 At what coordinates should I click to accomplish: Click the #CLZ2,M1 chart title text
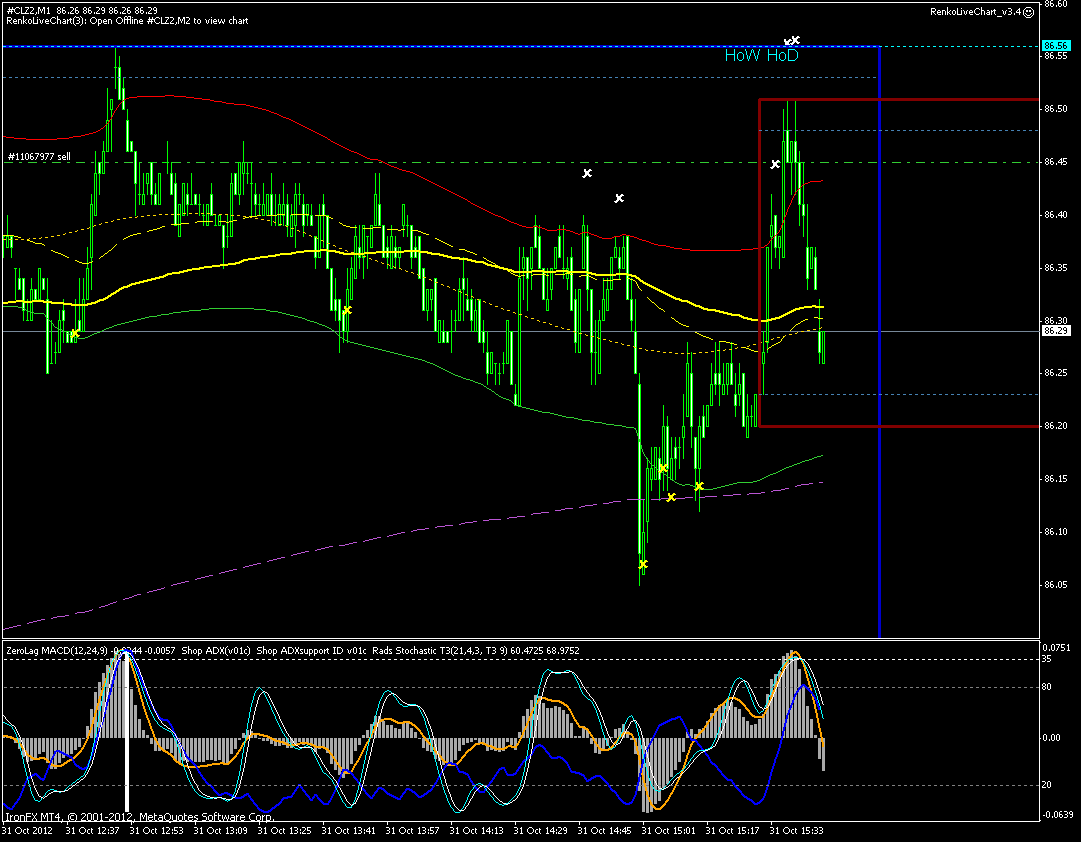[x=29, y=11]
